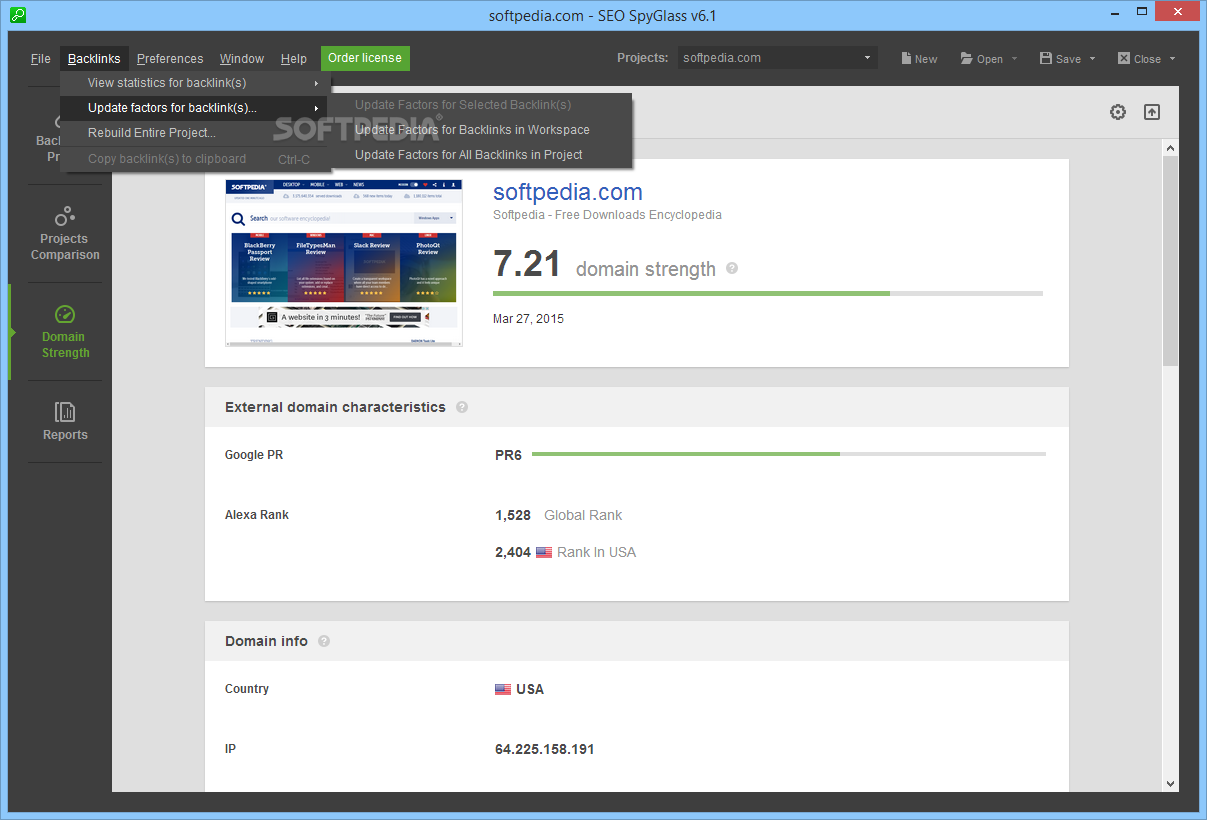Select the Domain Strength sidebar section
Viewport: 1207px width, 820px height.
pyautogui.click(x=64, y=331)
